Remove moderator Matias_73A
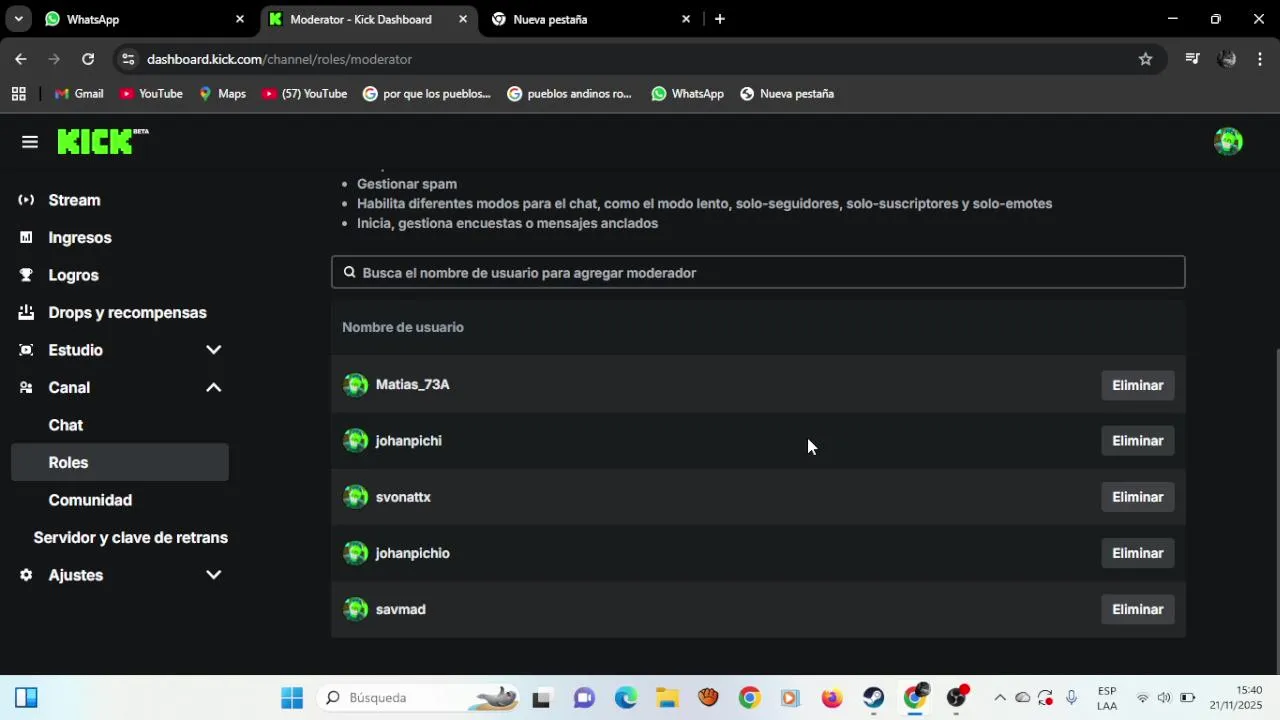Screen dimensions: 1280x720 coord(1137,385)
